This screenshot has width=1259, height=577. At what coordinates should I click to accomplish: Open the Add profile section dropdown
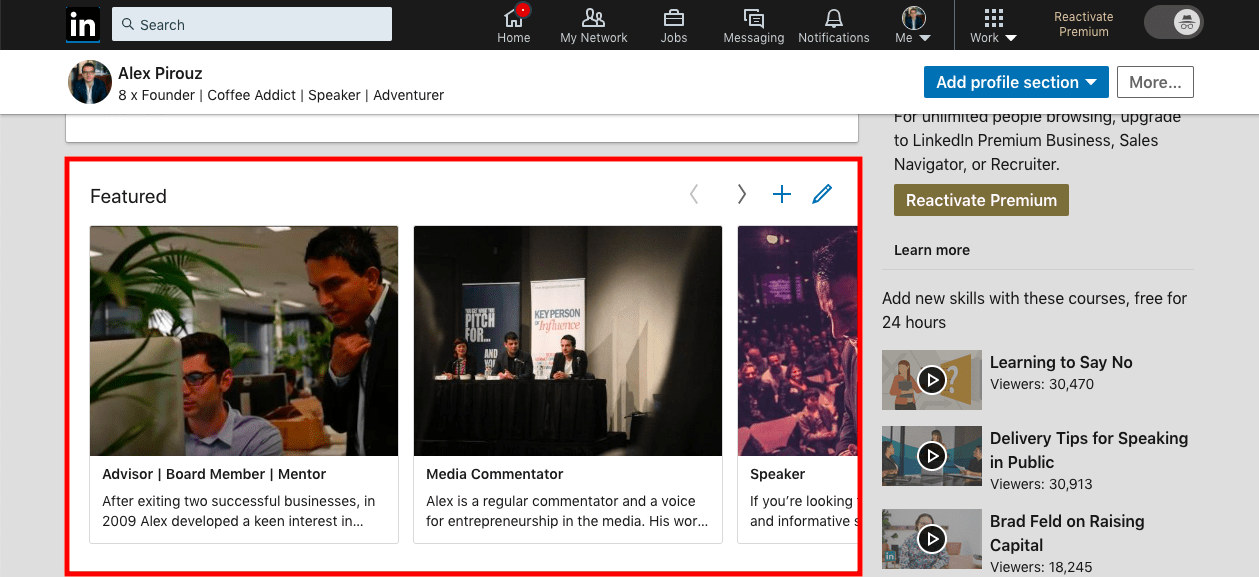click(x=1015, y=82)
